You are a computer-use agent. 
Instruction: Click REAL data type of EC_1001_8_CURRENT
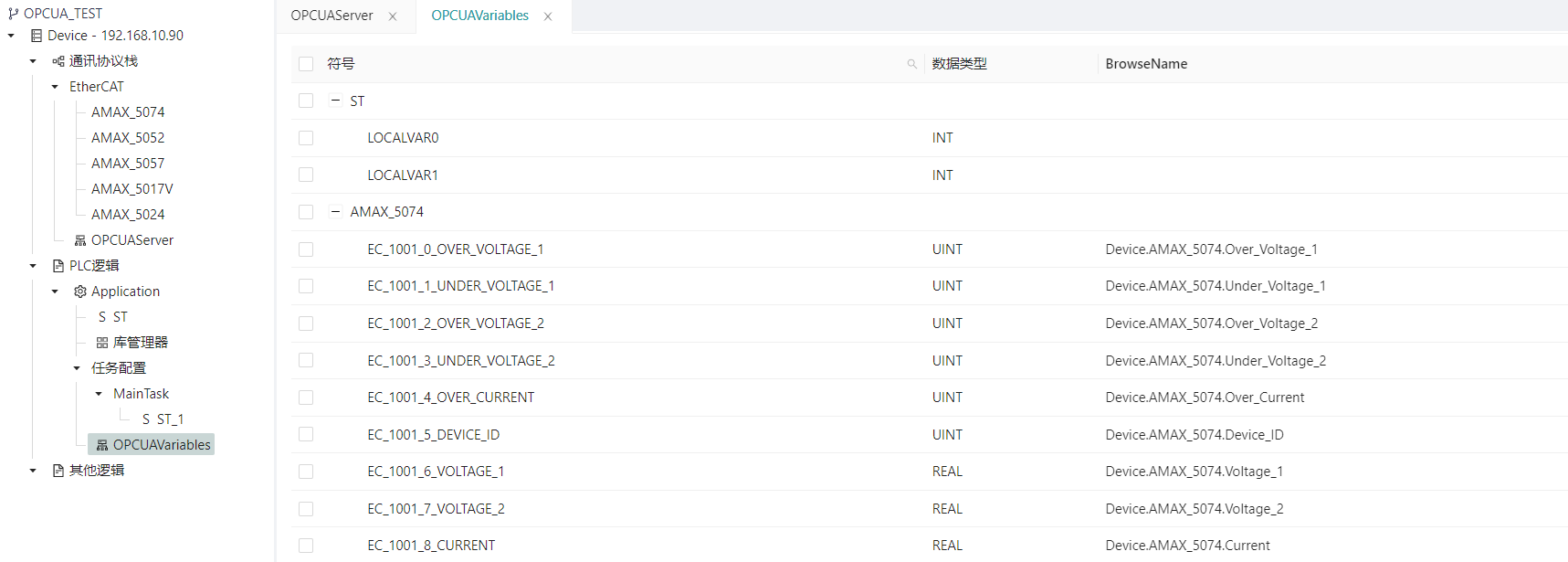[x=947, y=546]
